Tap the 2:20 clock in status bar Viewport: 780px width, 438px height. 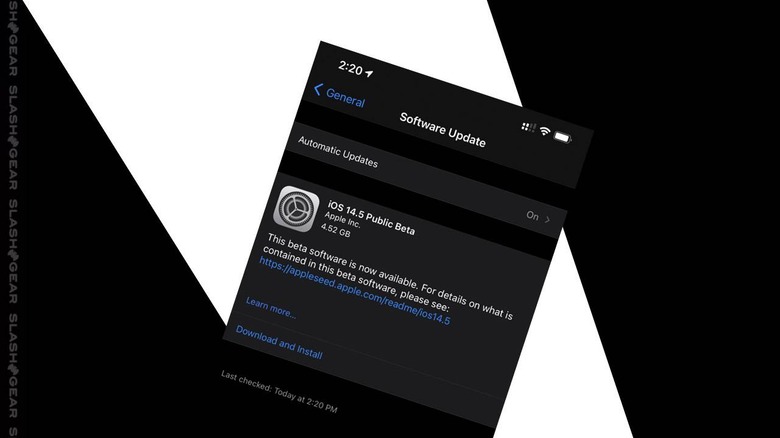(x=350, y=67)
